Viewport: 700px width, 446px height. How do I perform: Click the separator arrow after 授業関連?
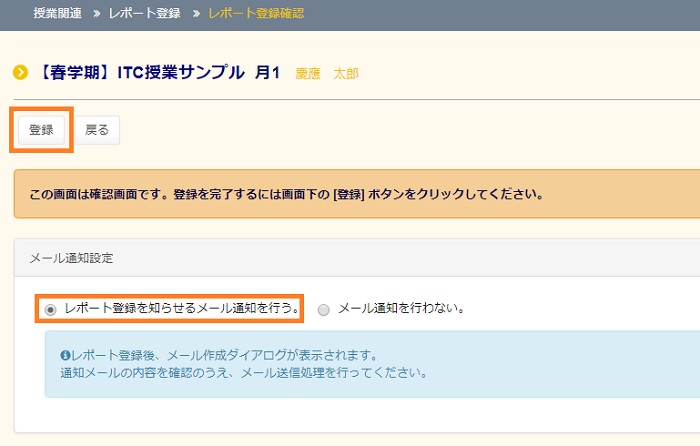tap(99, 14)
